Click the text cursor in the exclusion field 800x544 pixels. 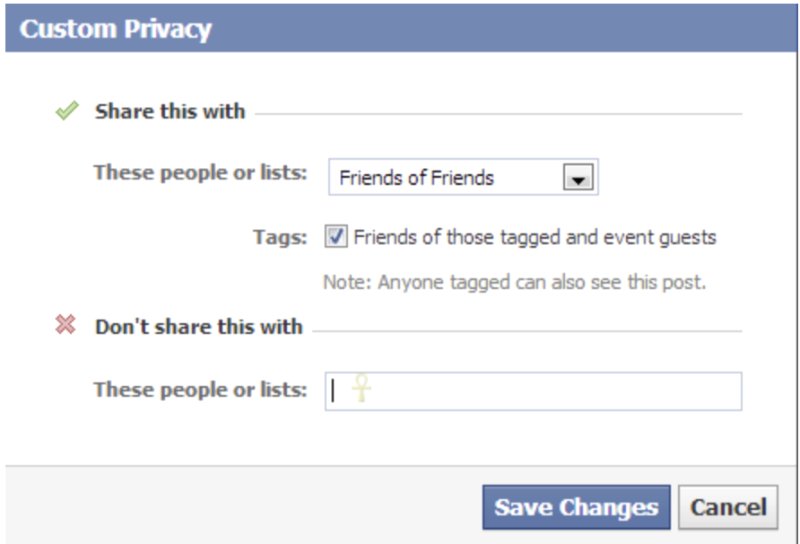click(x=333, y=390)
